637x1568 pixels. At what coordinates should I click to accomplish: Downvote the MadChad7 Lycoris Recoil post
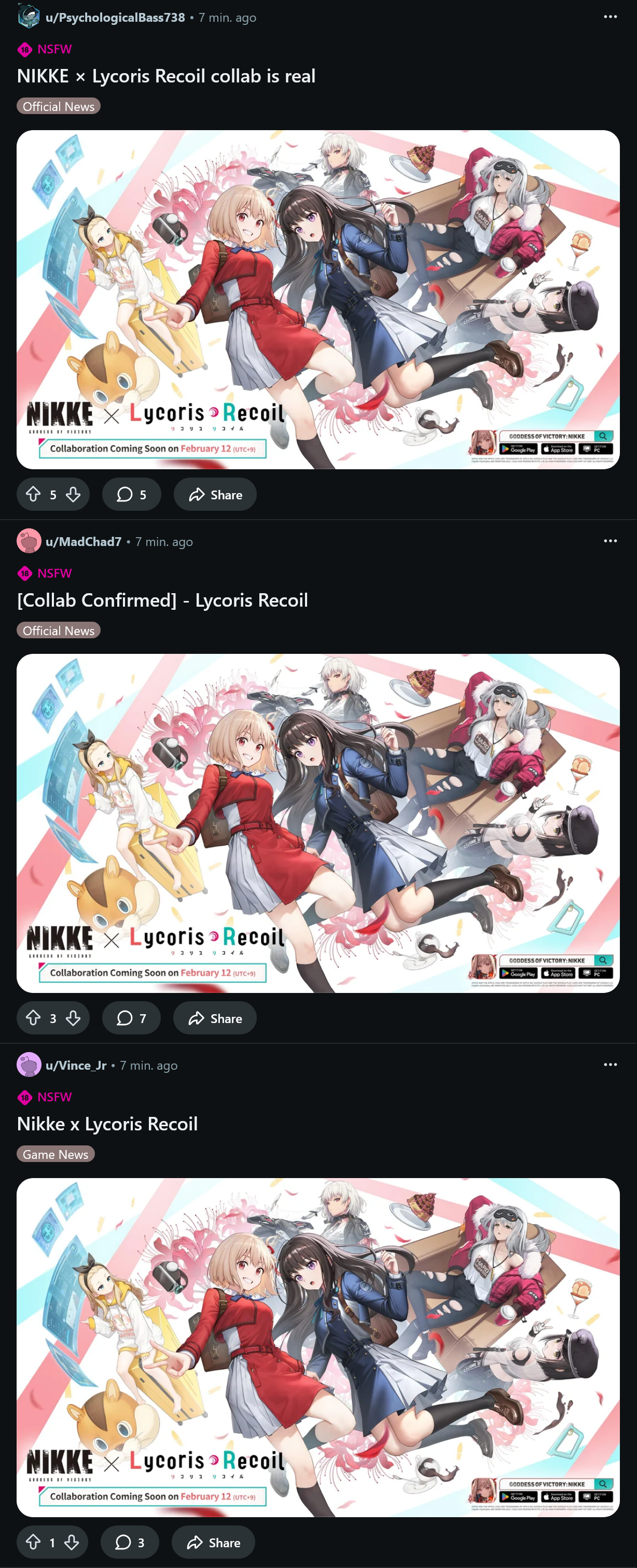click(x=73, y=1018)
